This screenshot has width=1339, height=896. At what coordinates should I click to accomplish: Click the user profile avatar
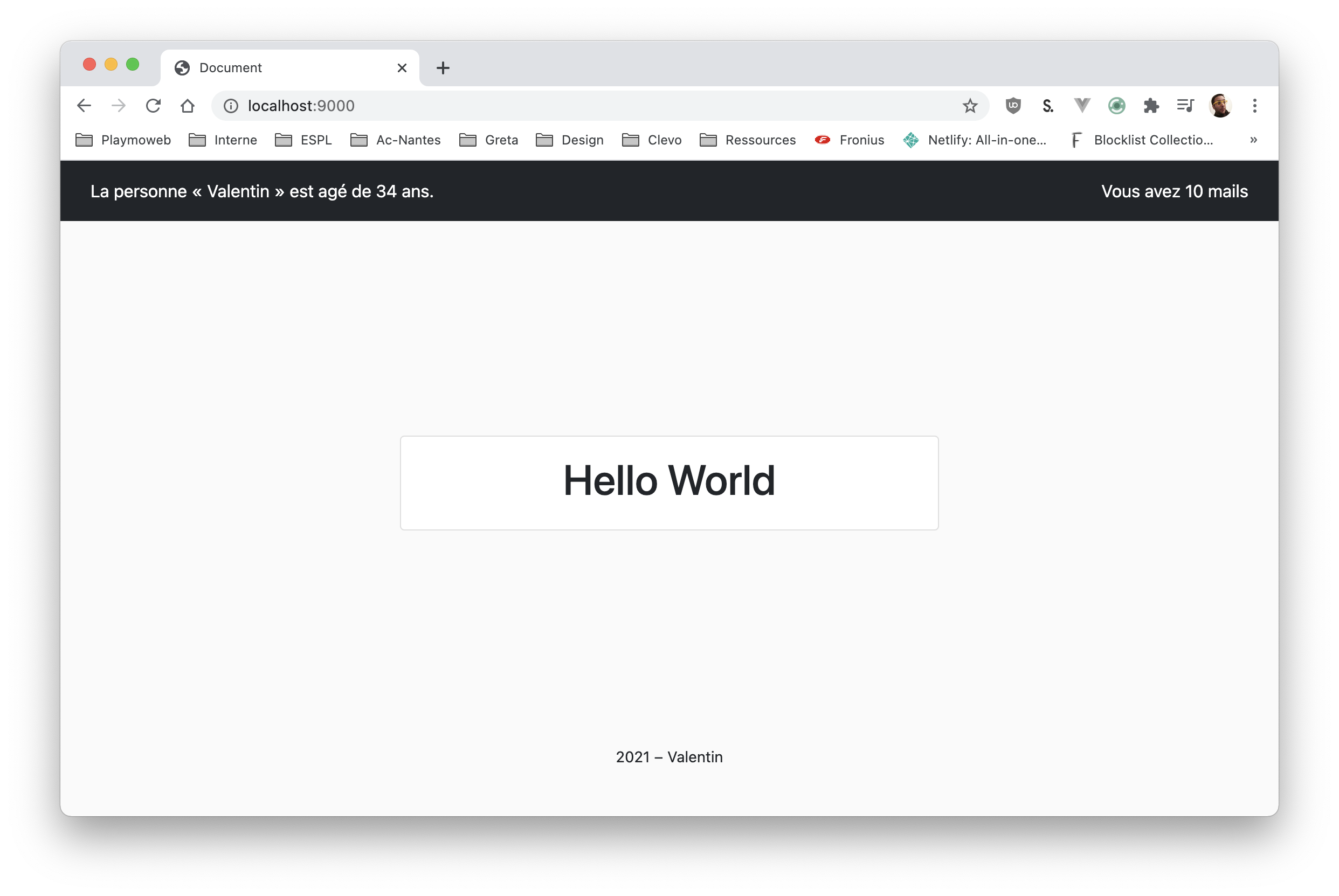(x=1220, y=106)
